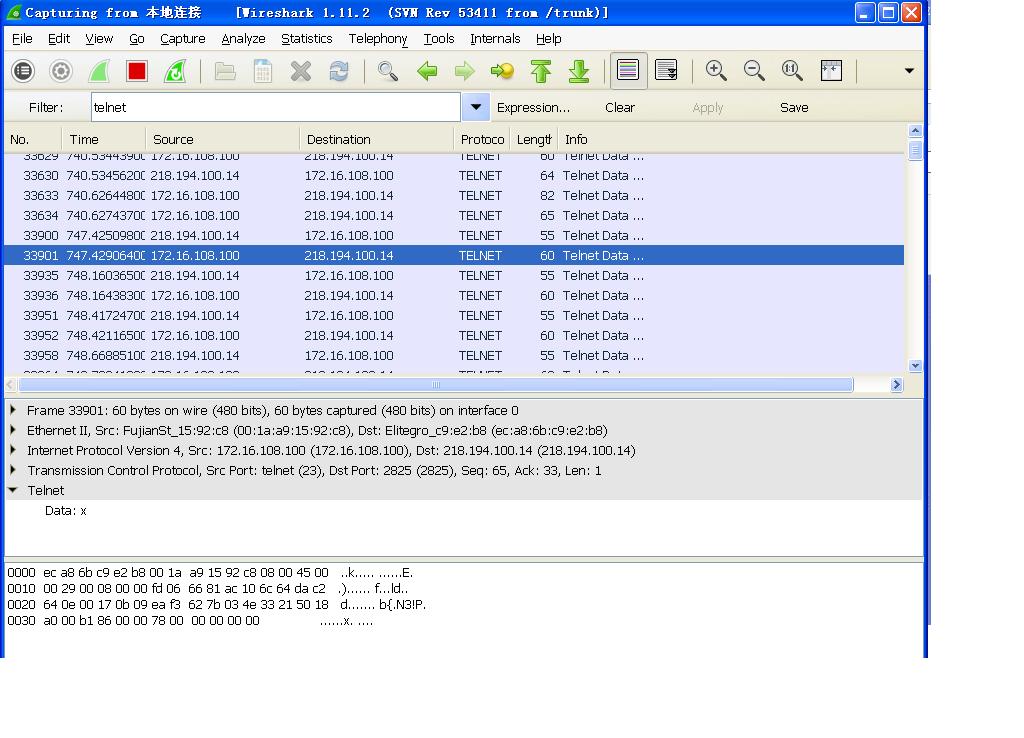Expand Internet Protocol Version 4 row

[13, 450]
